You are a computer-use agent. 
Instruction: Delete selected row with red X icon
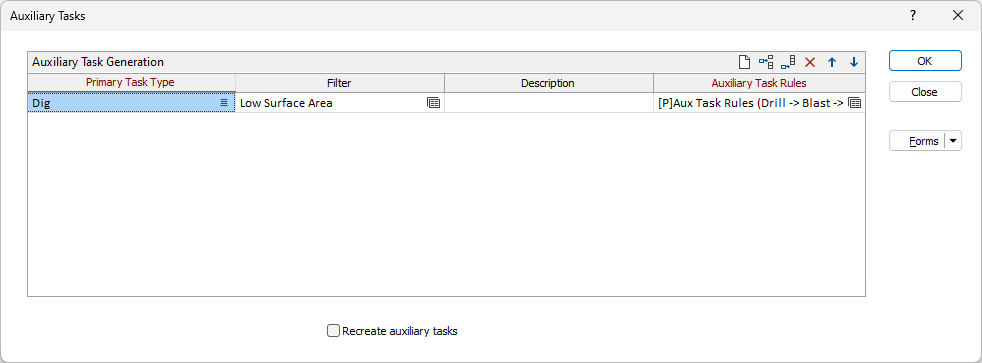(x=810, y=62)
